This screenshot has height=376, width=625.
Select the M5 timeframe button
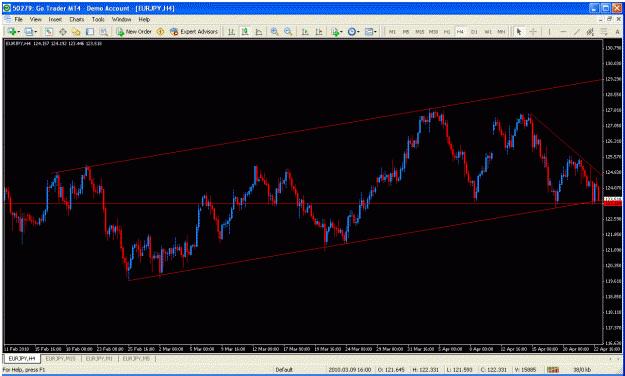[x=406, y=32]
